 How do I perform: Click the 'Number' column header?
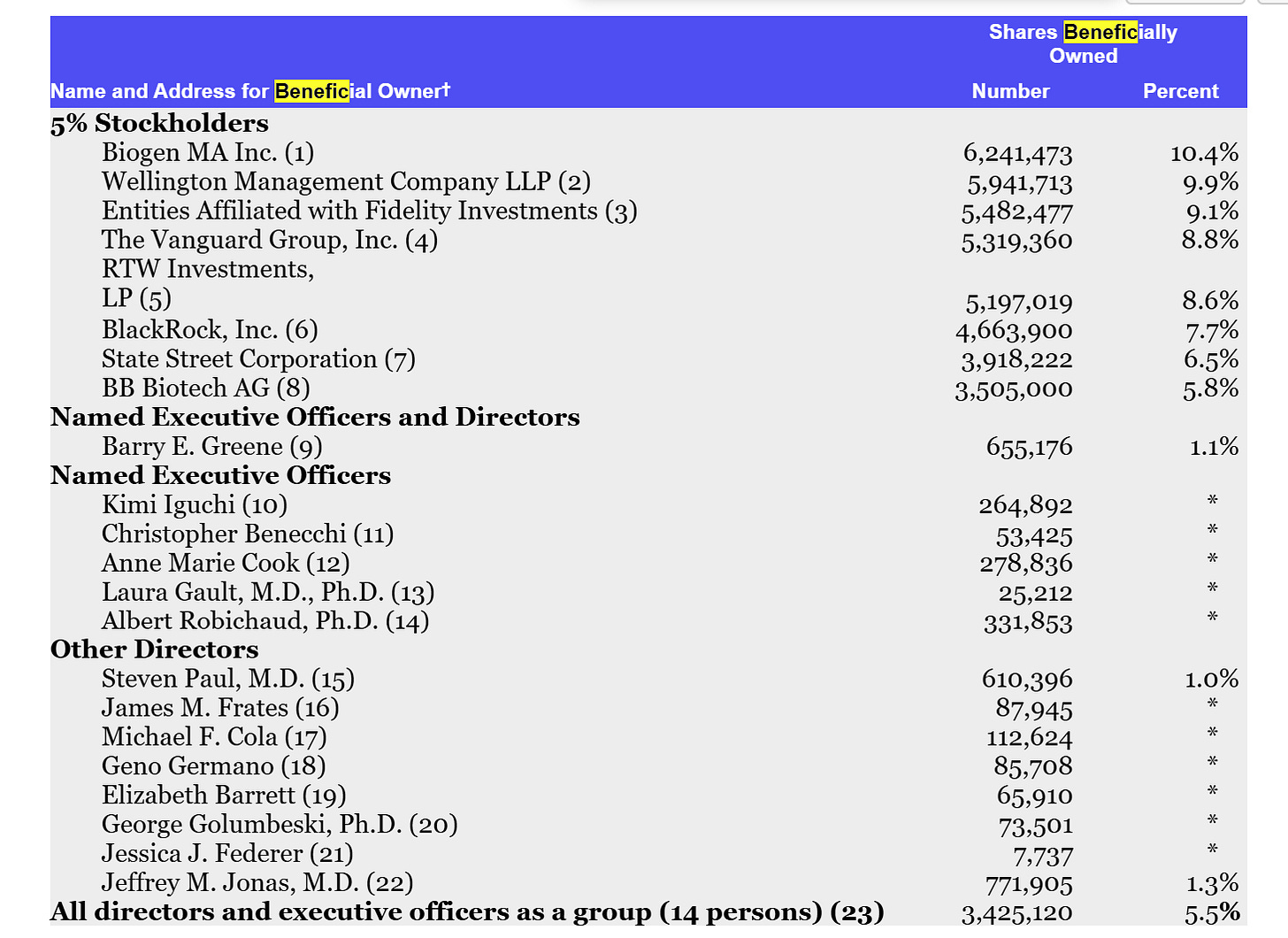pyautogui.click(x=1010, y=91)
